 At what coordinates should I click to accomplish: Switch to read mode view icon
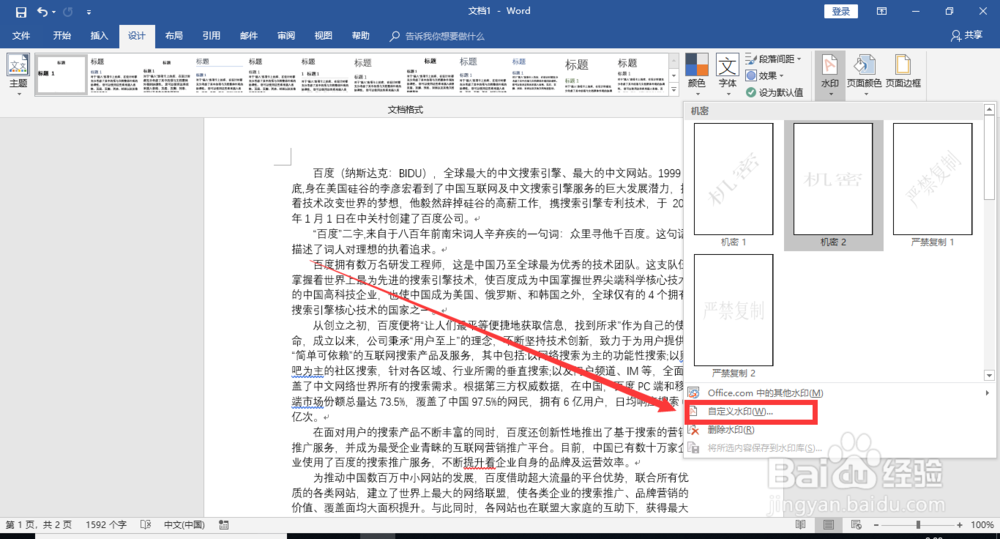point(800,525)
